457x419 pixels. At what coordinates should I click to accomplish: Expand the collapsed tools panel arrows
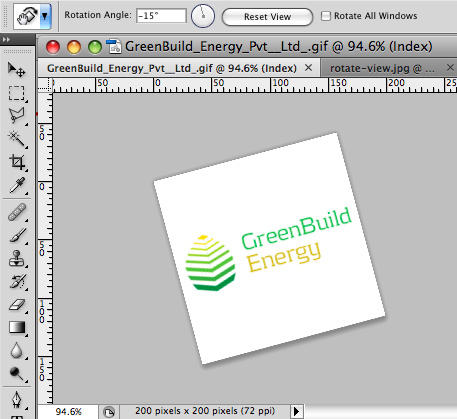click(x=6, y=39)
